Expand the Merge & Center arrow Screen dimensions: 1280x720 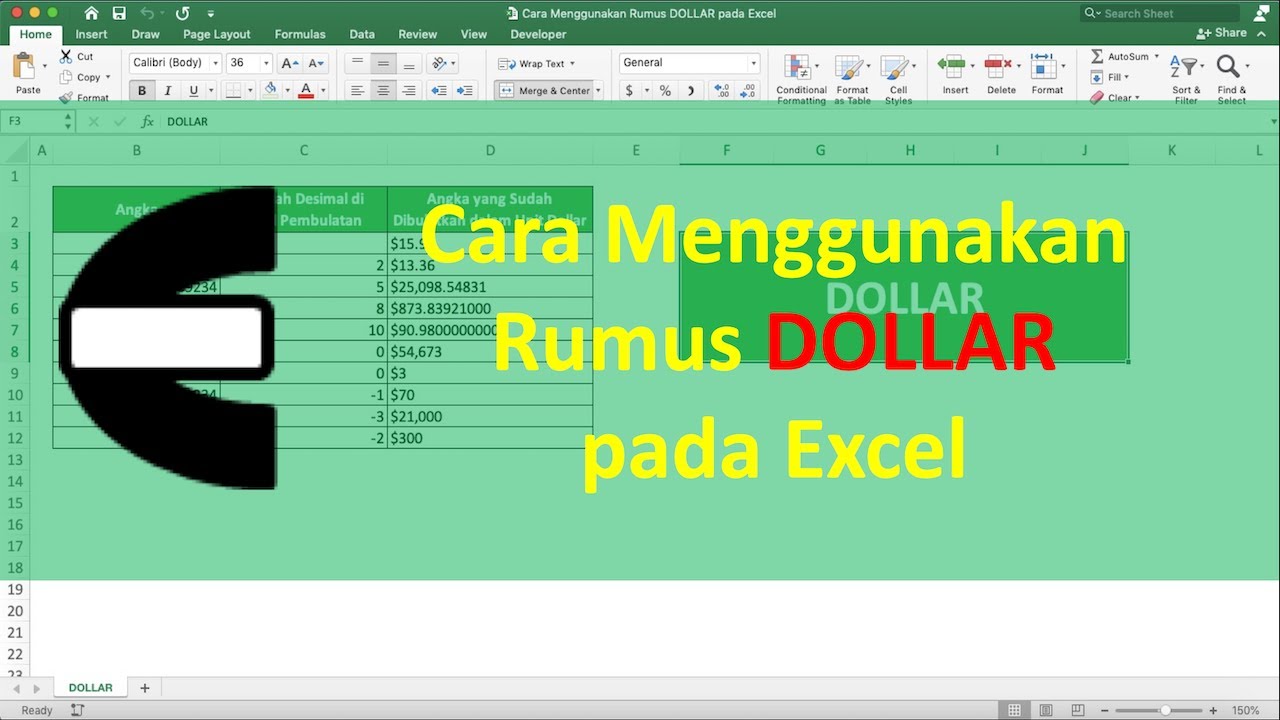(598, 91)
